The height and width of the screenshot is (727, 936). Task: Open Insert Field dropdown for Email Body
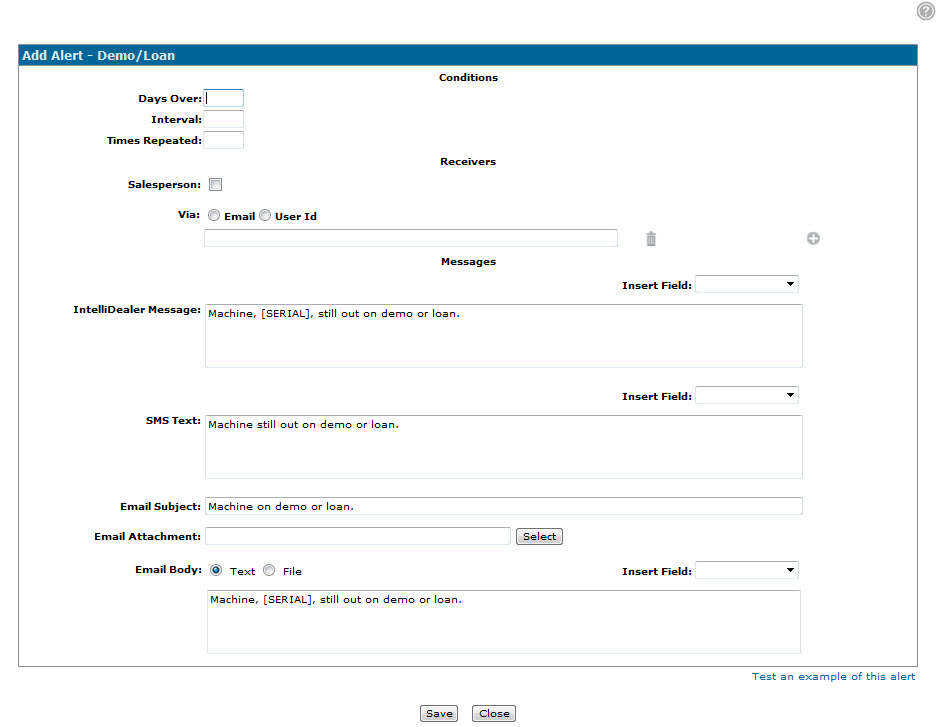[747, 570]
